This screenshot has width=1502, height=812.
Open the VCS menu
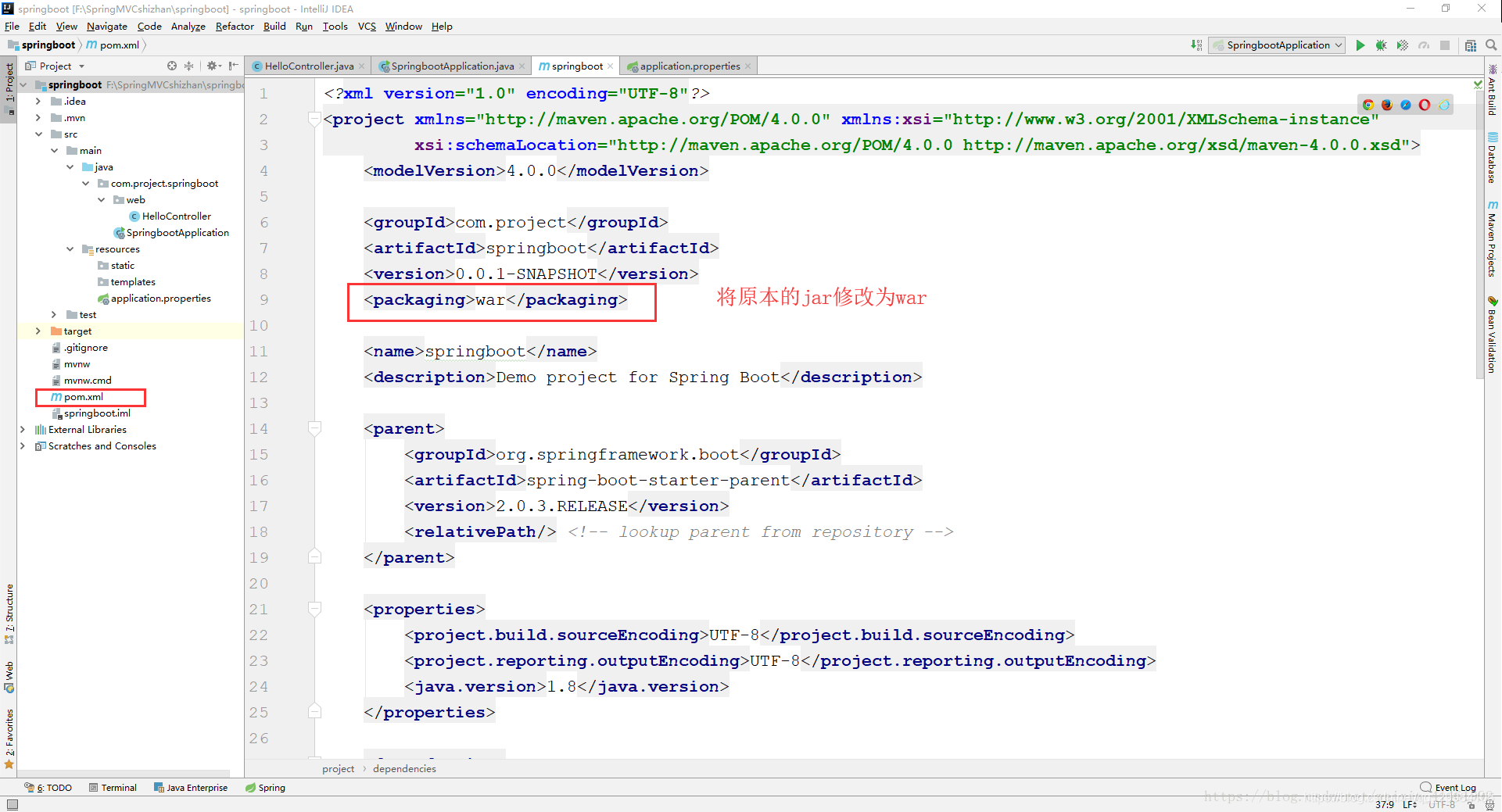(x=367, y=27)
